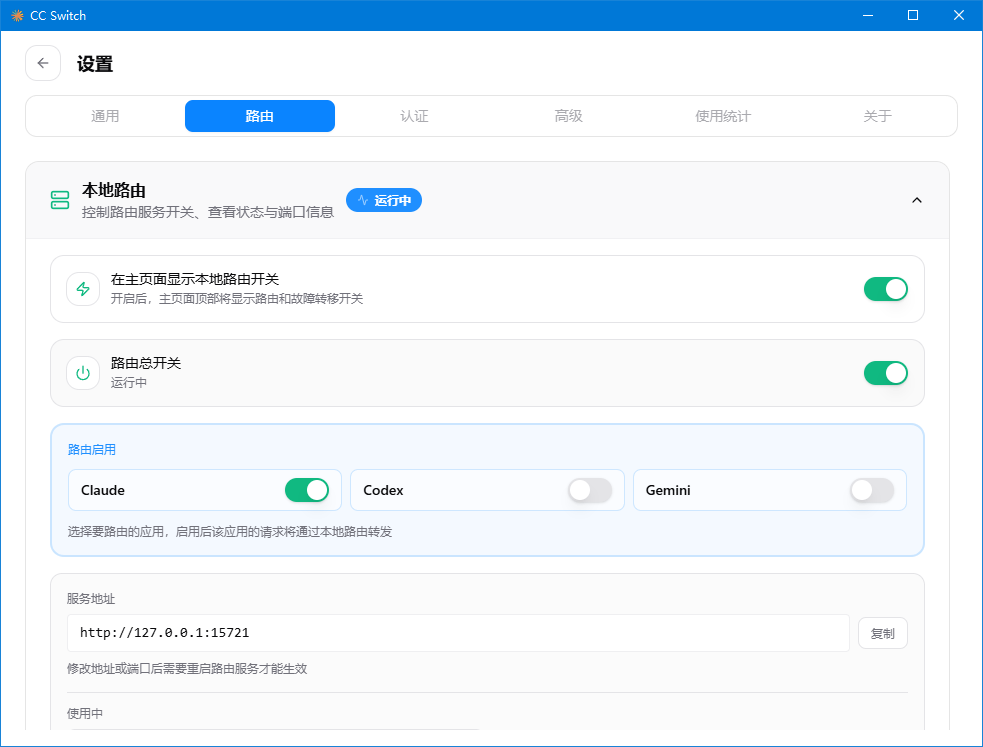
Task: Enable routing for Gemini
Action: (872, 490)
